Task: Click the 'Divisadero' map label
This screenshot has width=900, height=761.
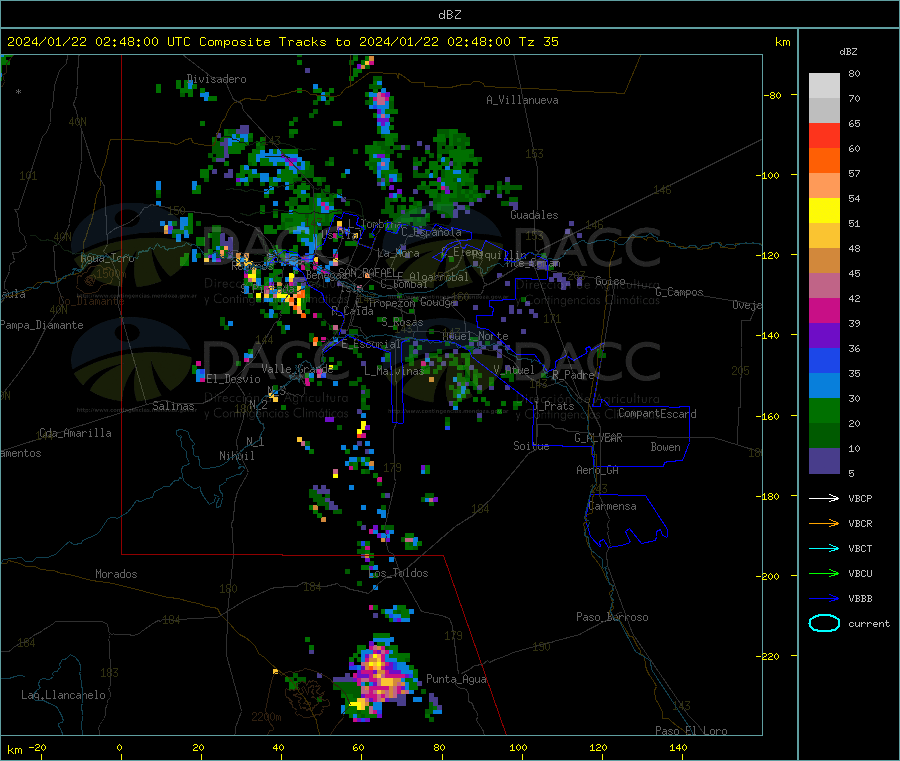Action: 217,79
